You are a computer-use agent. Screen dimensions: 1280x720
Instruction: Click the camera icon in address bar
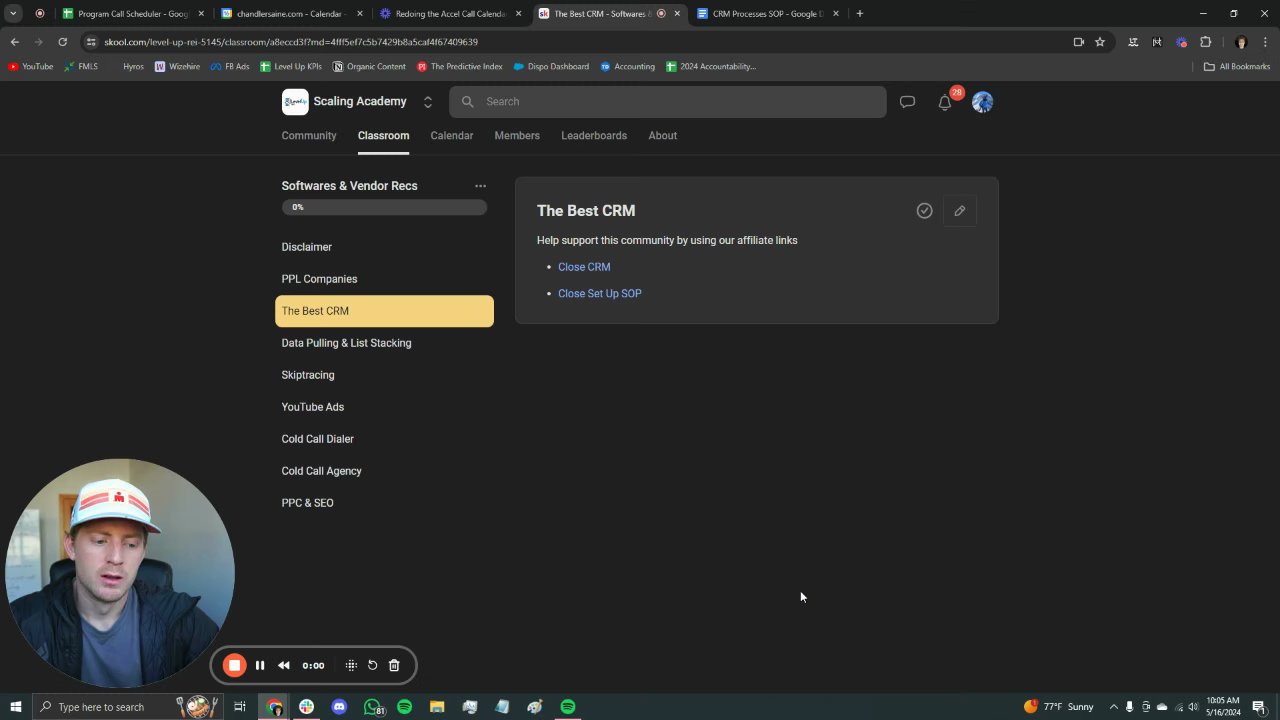point(1078,42)
